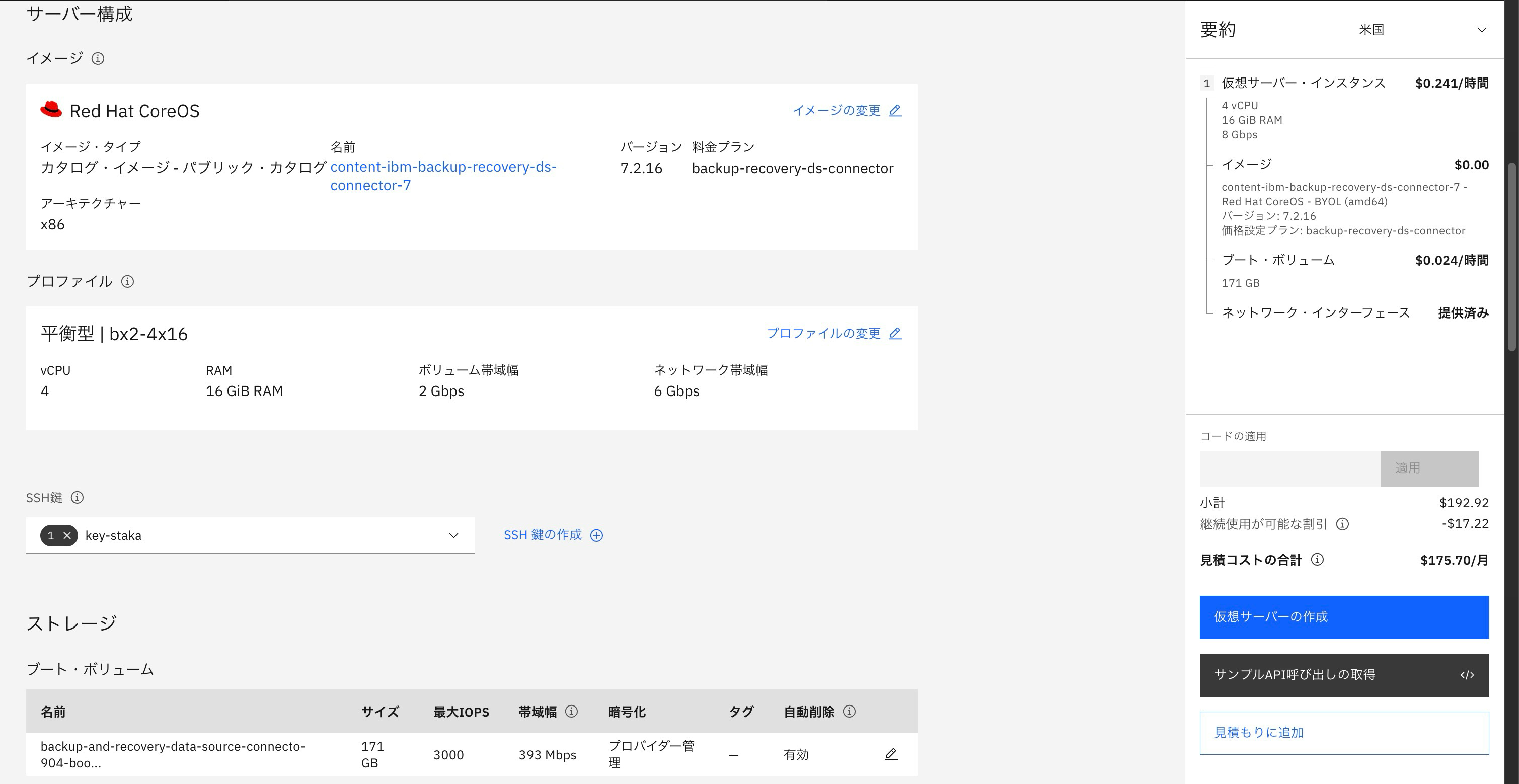This screenshot has width=1519, height=784.
Task: Click the 見積もりに追加 button
Action: pos(1344,733)
